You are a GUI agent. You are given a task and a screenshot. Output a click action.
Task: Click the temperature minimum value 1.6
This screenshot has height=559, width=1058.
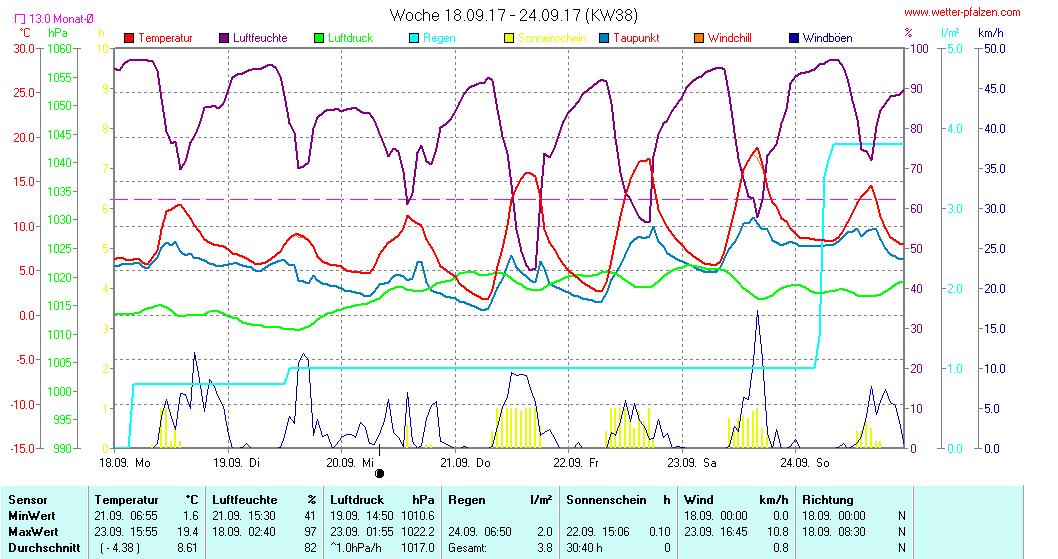[x=190, y=516]
